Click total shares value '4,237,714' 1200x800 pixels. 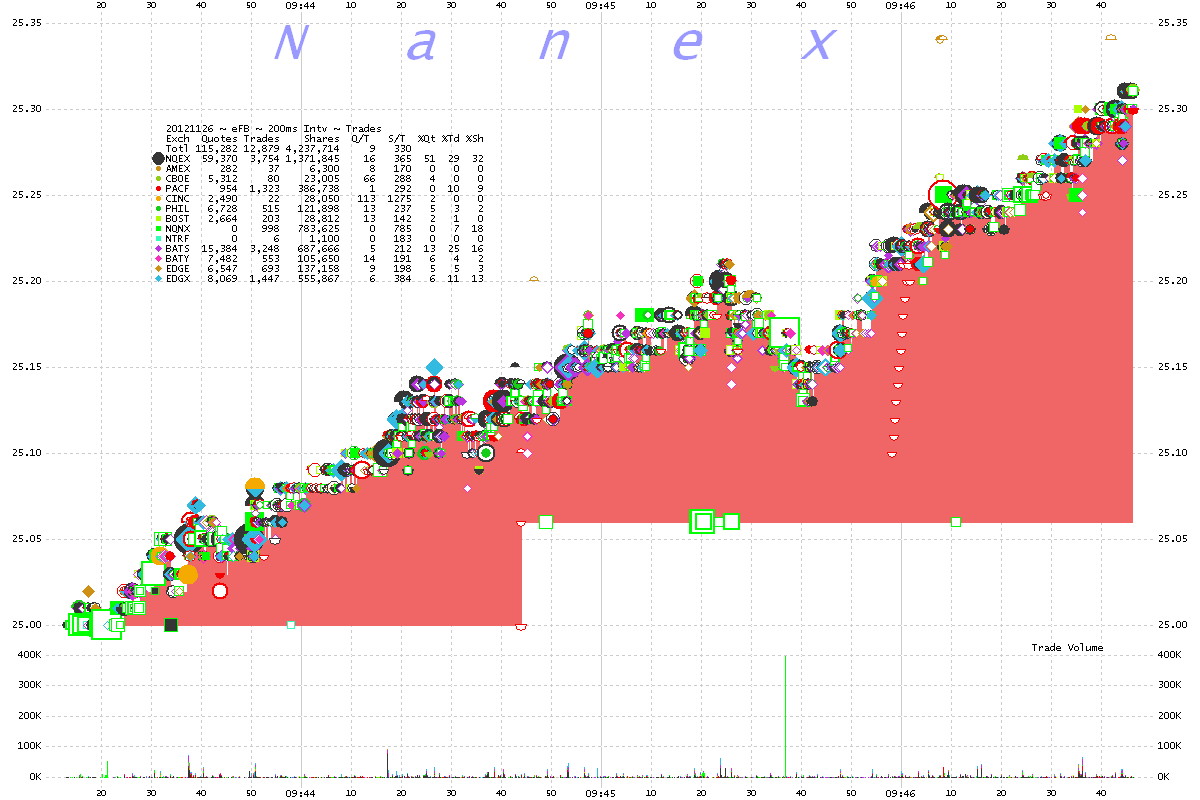click(312, 148)
